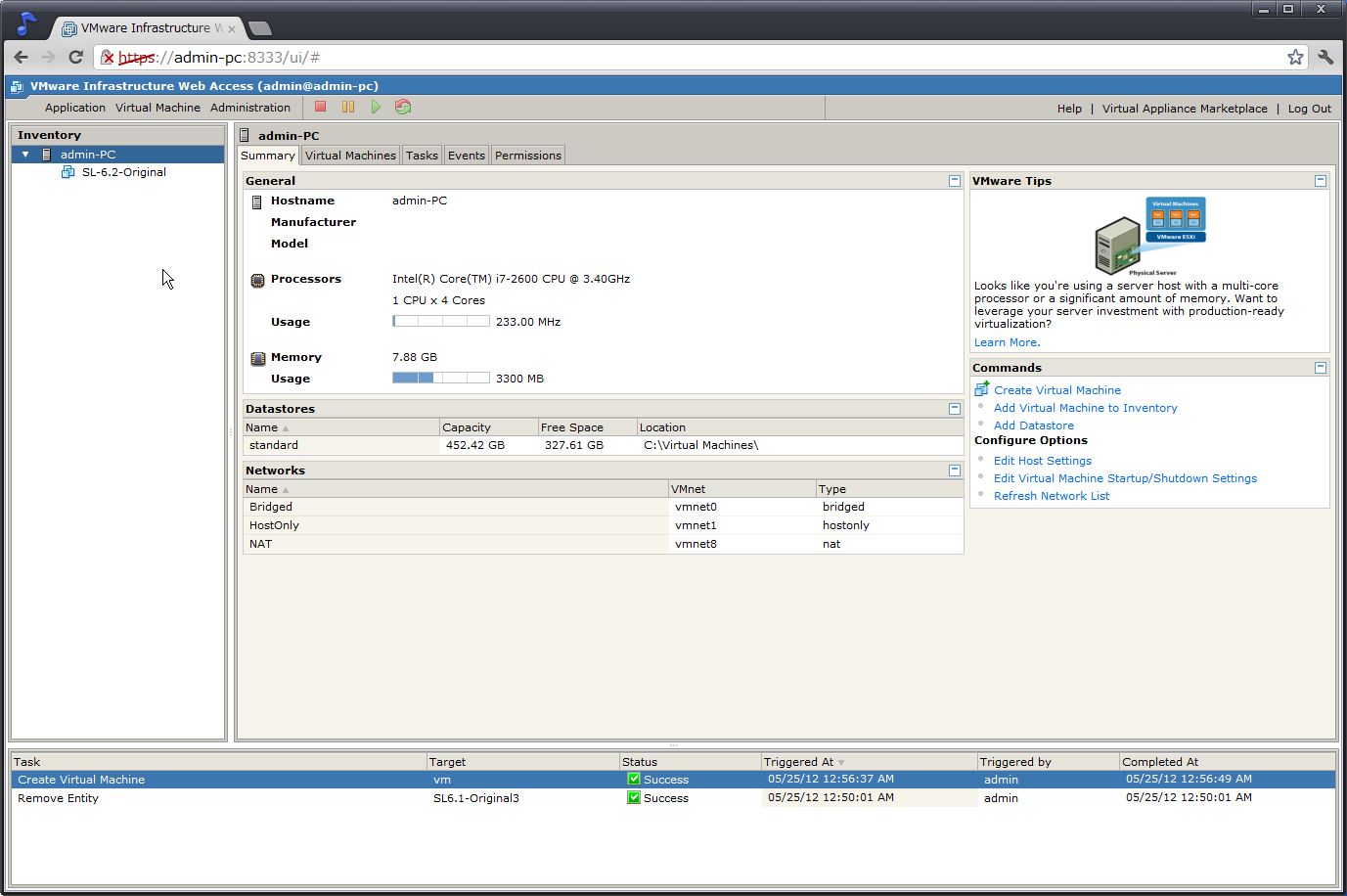Click the Create Virtual Machine link
This screenshot has height=896, width=1347.
pyautogui.click(x=1057, y=390)
